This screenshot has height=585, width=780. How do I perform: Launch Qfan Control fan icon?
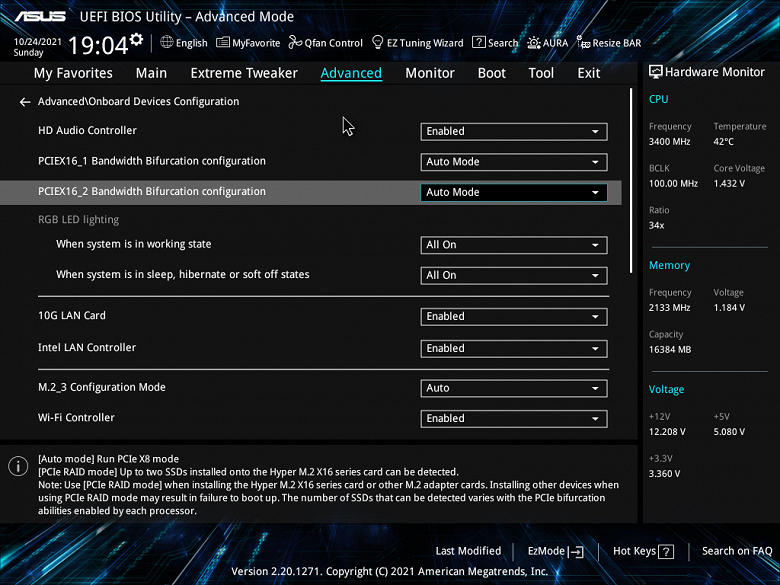click(295, 43)
